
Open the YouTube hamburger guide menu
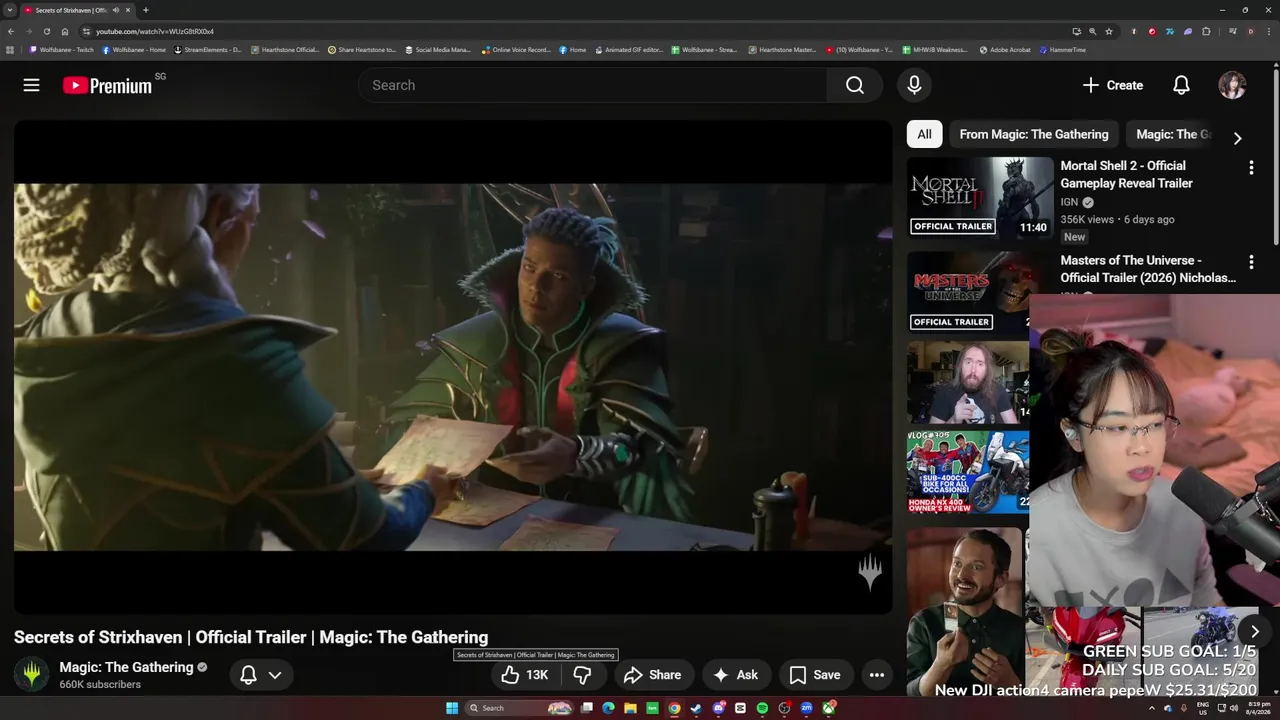(x=31, y=85)
